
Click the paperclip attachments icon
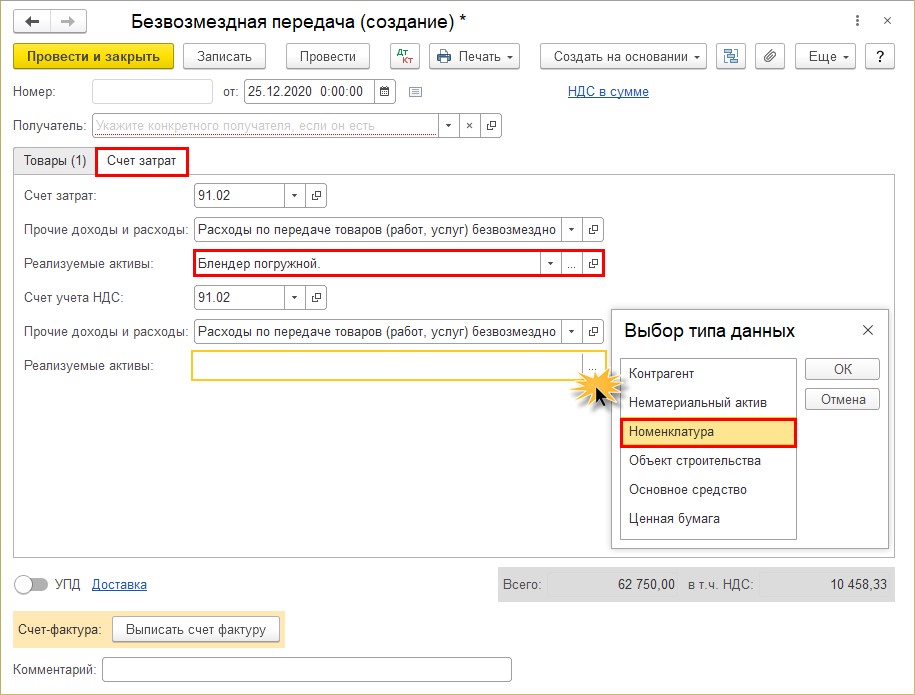click(770, 57)
